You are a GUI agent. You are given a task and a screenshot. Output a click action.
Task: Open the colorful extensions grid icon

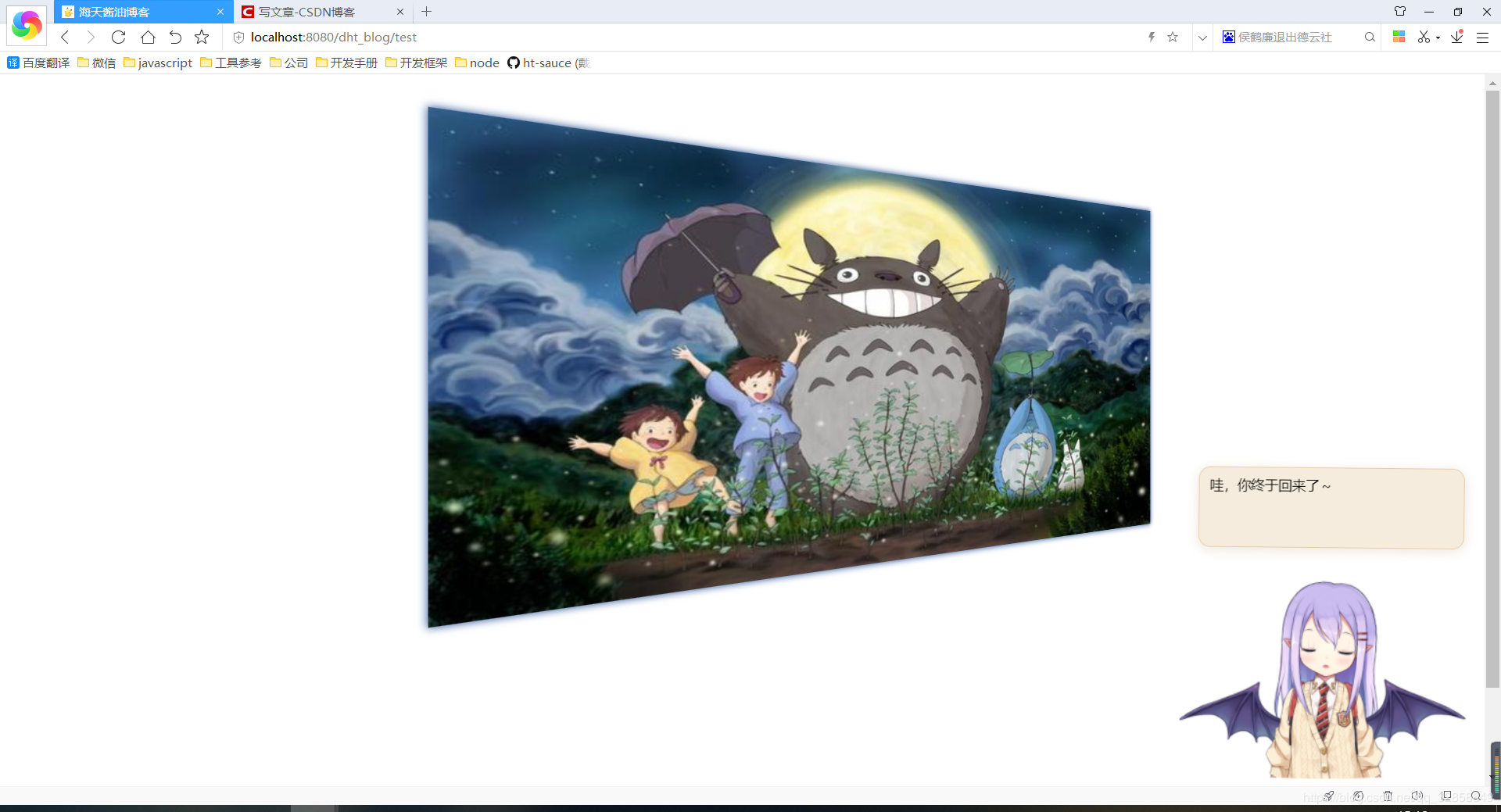pyautogui.click(x=1399, y=37)
